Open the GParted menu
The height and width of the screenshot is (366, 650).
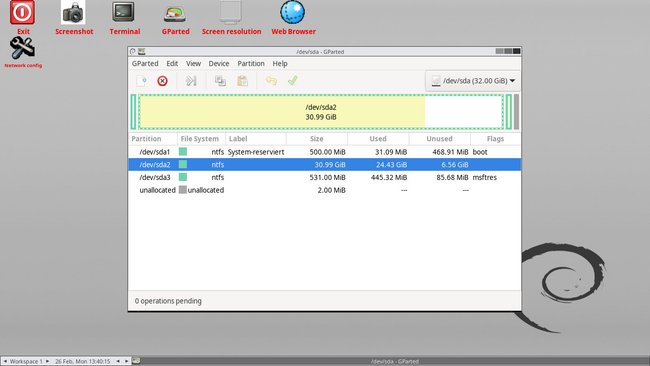pos(145,63)
